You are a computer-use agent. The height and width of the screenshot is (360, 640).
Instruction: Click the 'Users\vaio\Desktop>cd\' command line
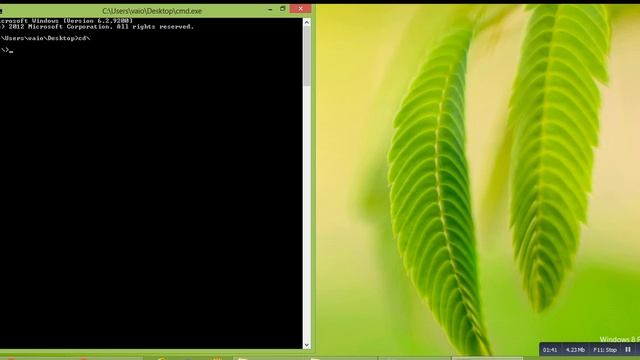coord(45,38)
